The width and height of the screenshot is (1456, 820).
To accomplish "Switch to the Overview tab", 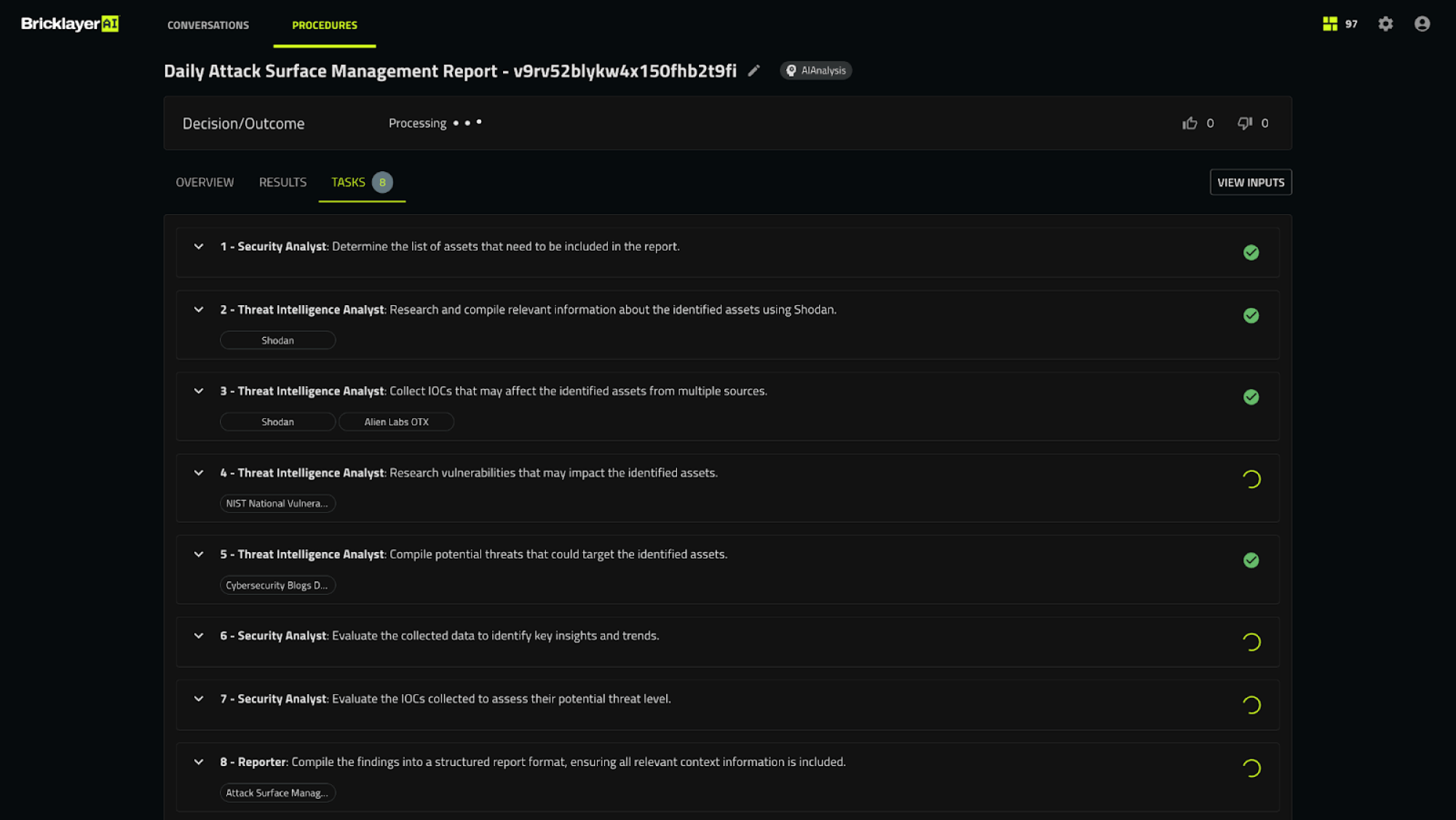I will pos(205,182).
